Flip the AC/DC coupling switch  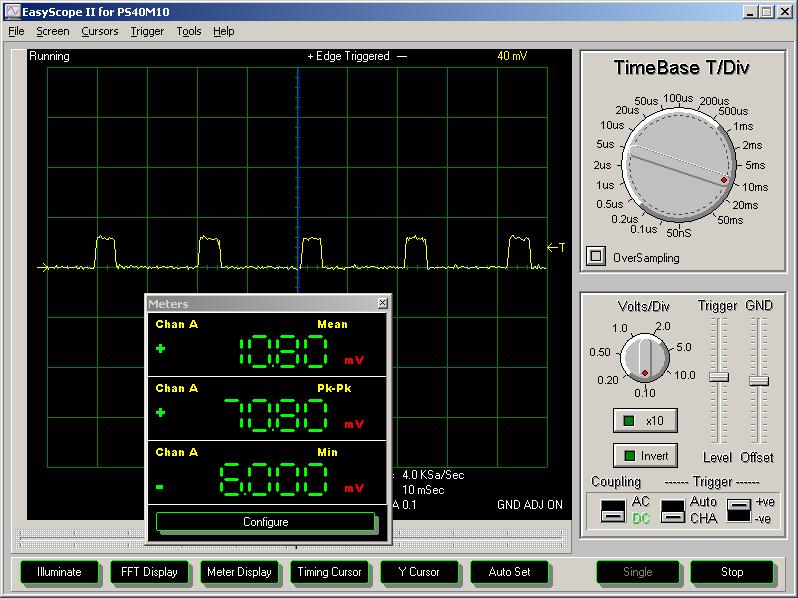pos(611,510)
